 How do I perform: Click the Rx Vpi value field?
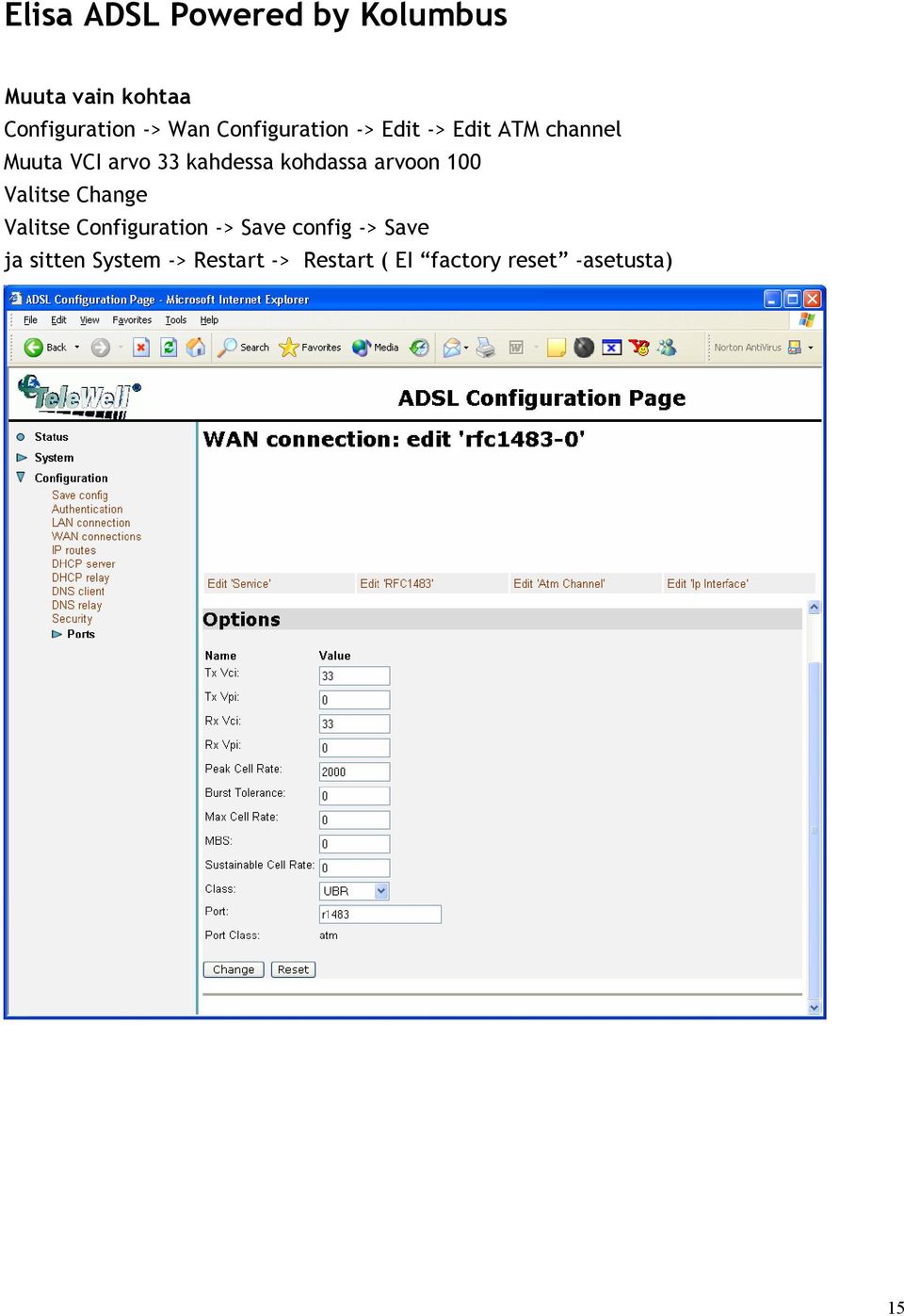click(x=354, y=748)
